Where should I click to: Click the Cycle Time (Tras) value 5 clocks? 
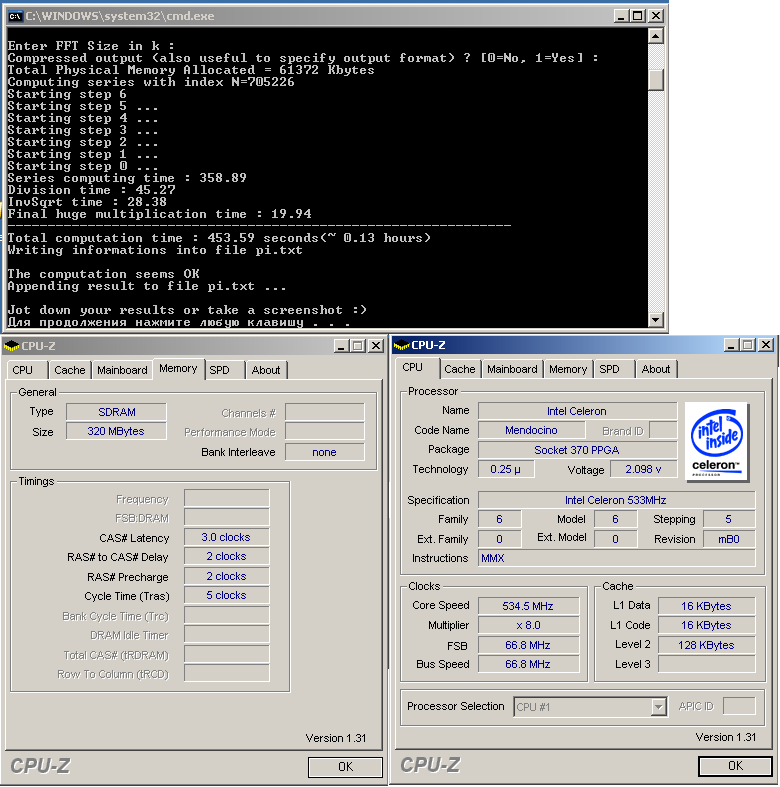pyautogui.click(x=226, y=595)
